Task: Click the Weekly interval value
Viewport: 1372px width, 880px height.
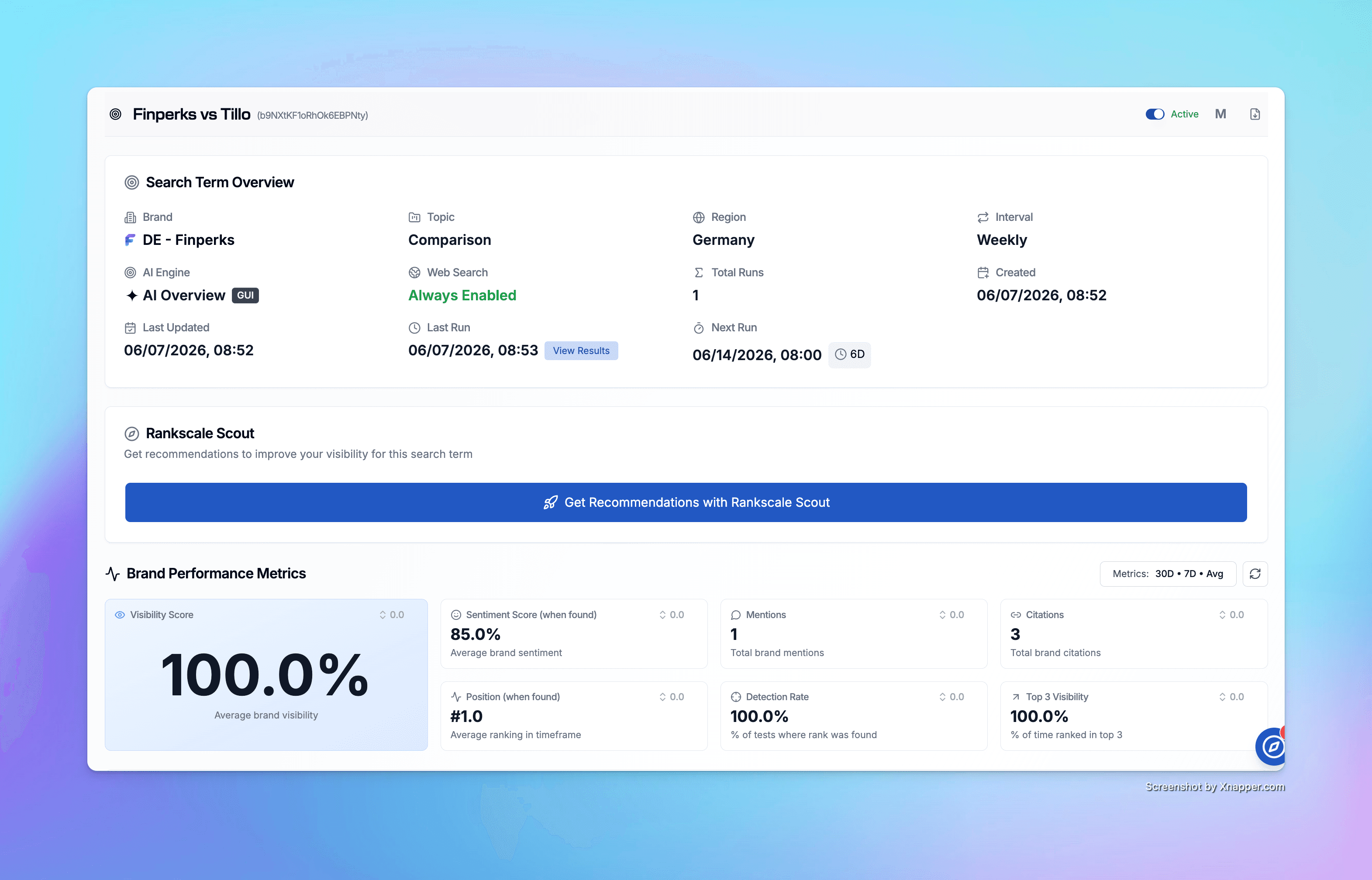Action: click(1002, 240)
